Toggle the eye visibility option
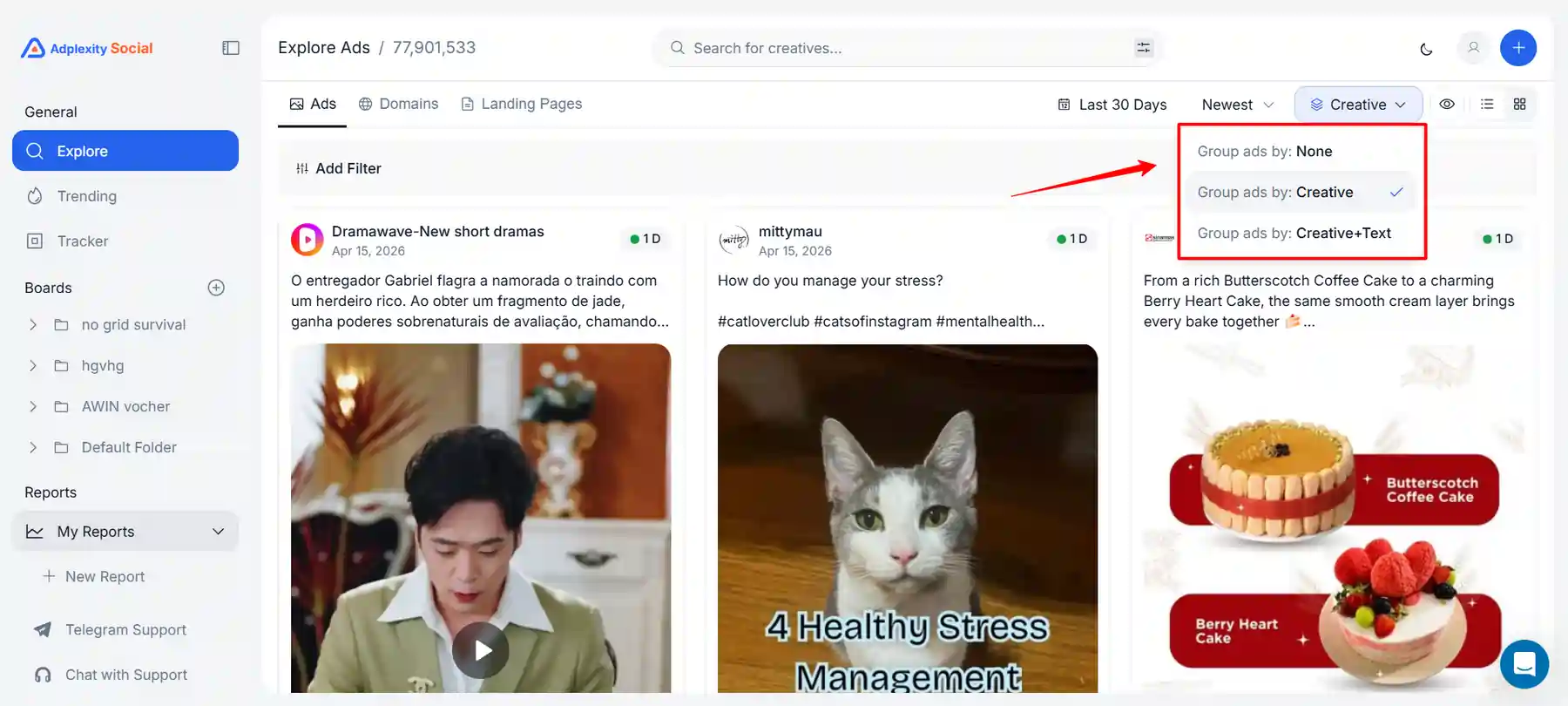 pos(1447,105)
